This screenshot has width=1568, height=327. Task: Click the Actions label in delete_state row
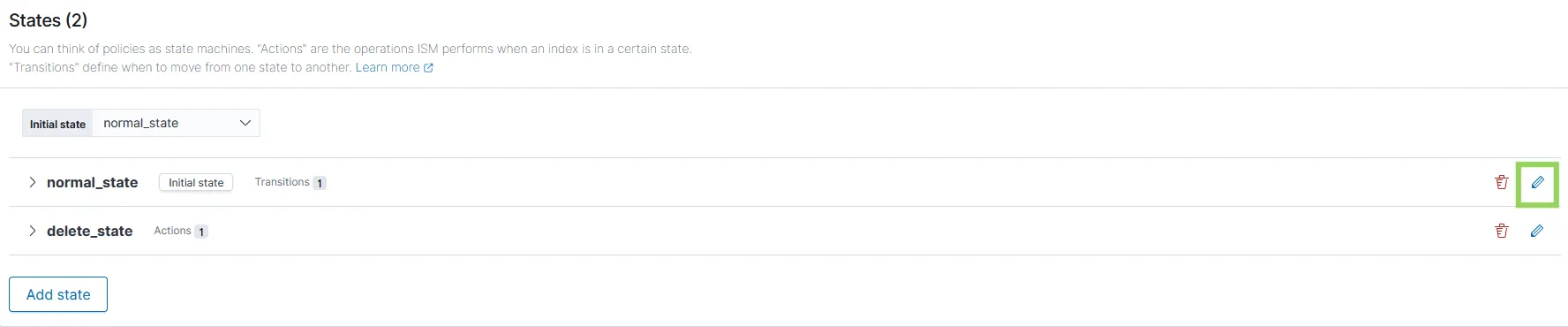click(x=172, y=231)
